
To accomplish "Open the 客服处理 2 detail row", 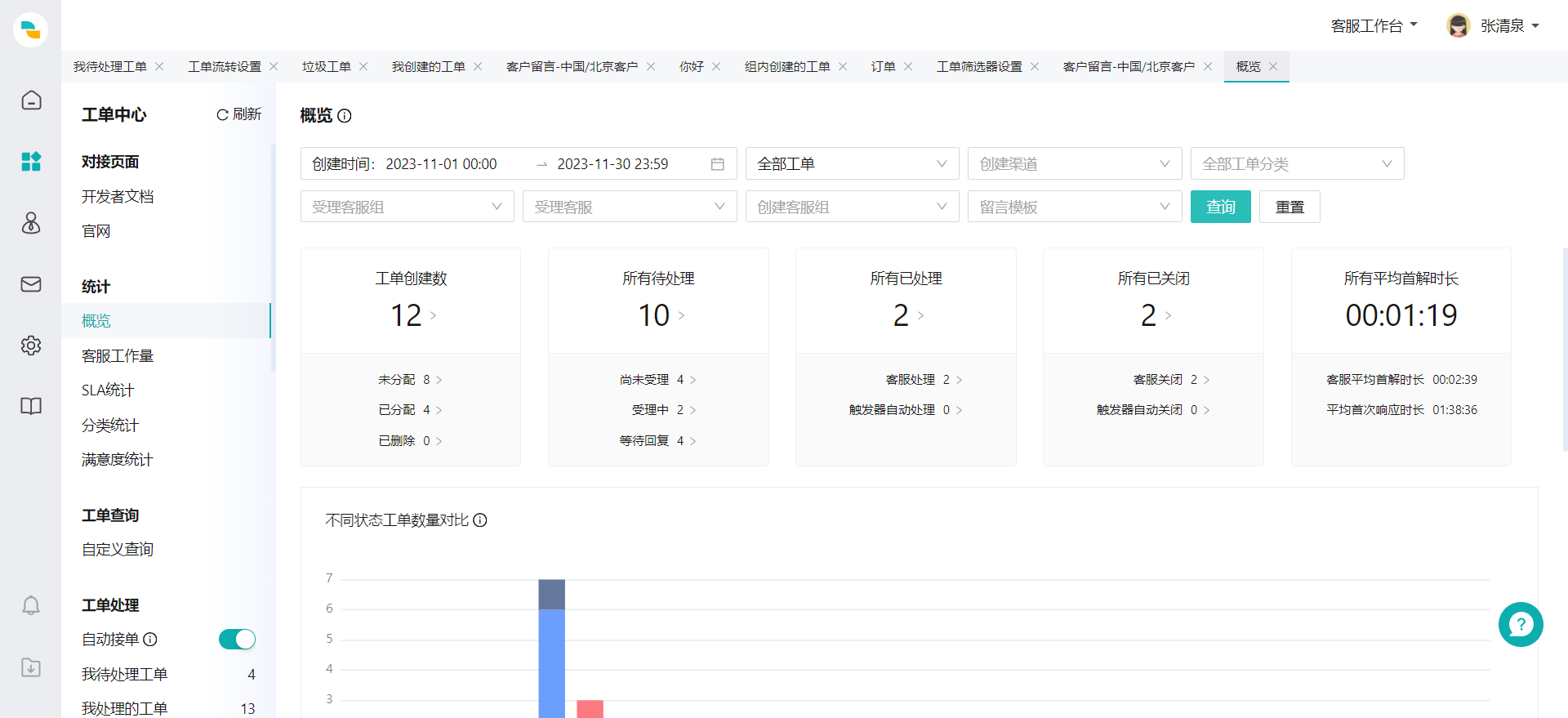I will pos(924,380).
